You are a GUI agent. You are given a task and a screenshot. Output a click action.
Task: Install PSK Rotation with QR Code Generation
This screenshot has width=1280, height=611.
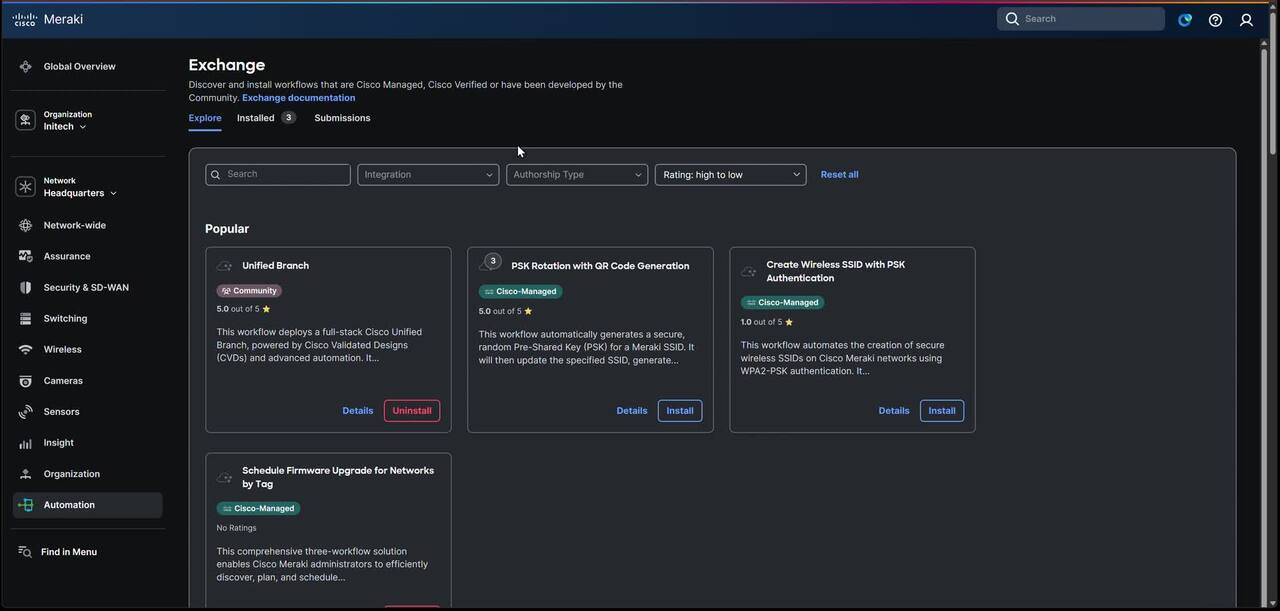(x=679, y=411)
